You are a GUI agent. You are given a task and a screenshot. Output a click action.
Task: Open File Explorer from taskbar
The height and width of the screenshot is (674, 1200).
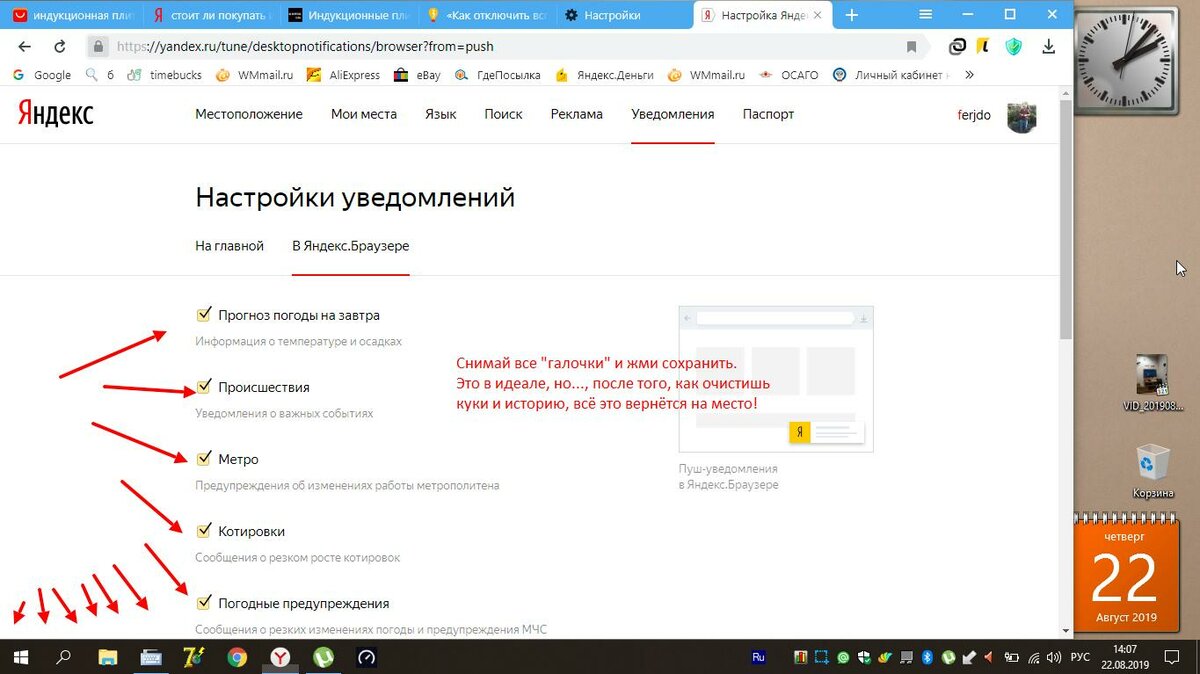[x=108, y=657]
